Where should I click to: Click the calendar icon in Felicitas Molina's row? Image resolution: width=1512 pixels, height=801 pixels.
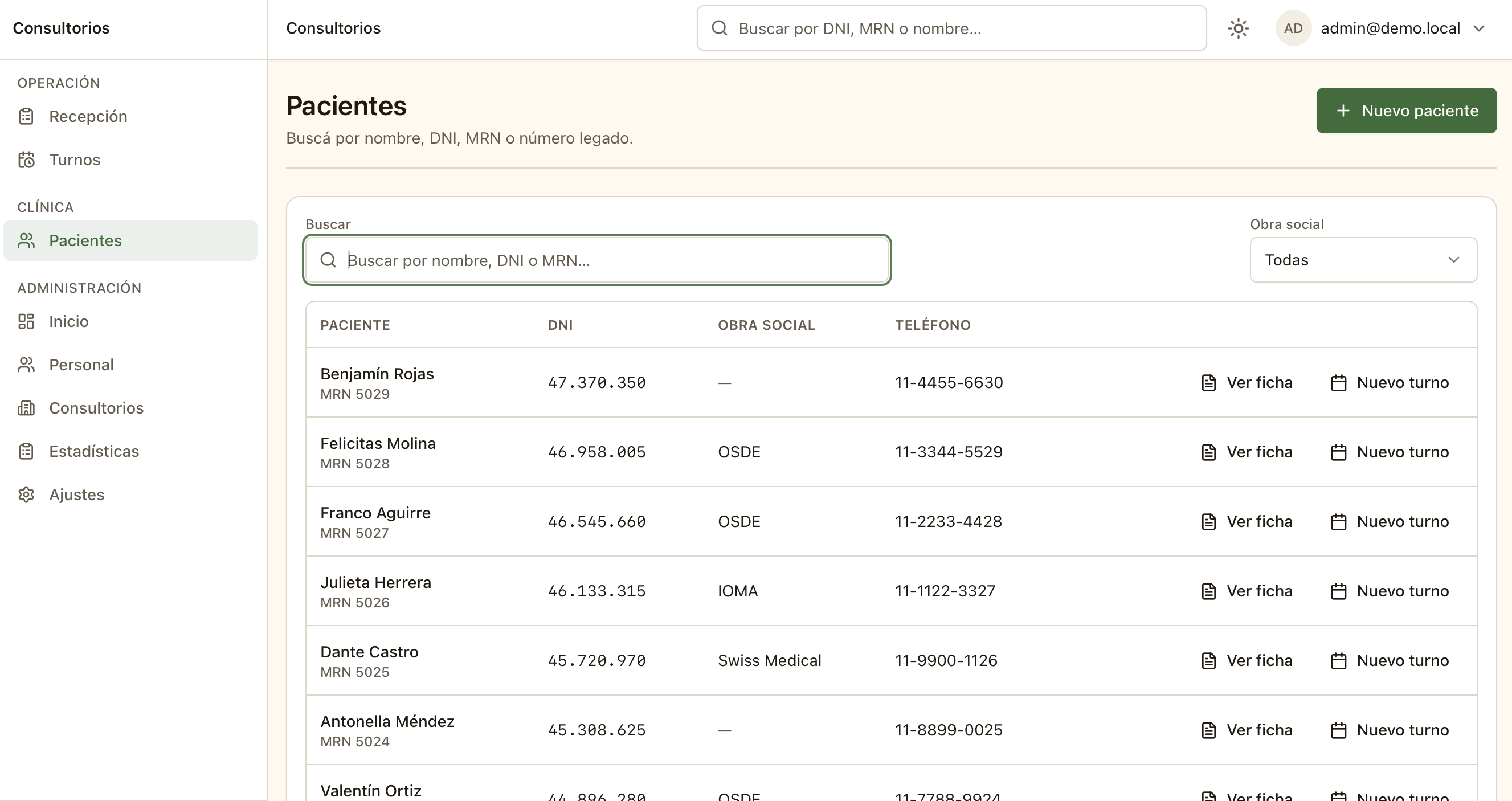click(1338, 452)
